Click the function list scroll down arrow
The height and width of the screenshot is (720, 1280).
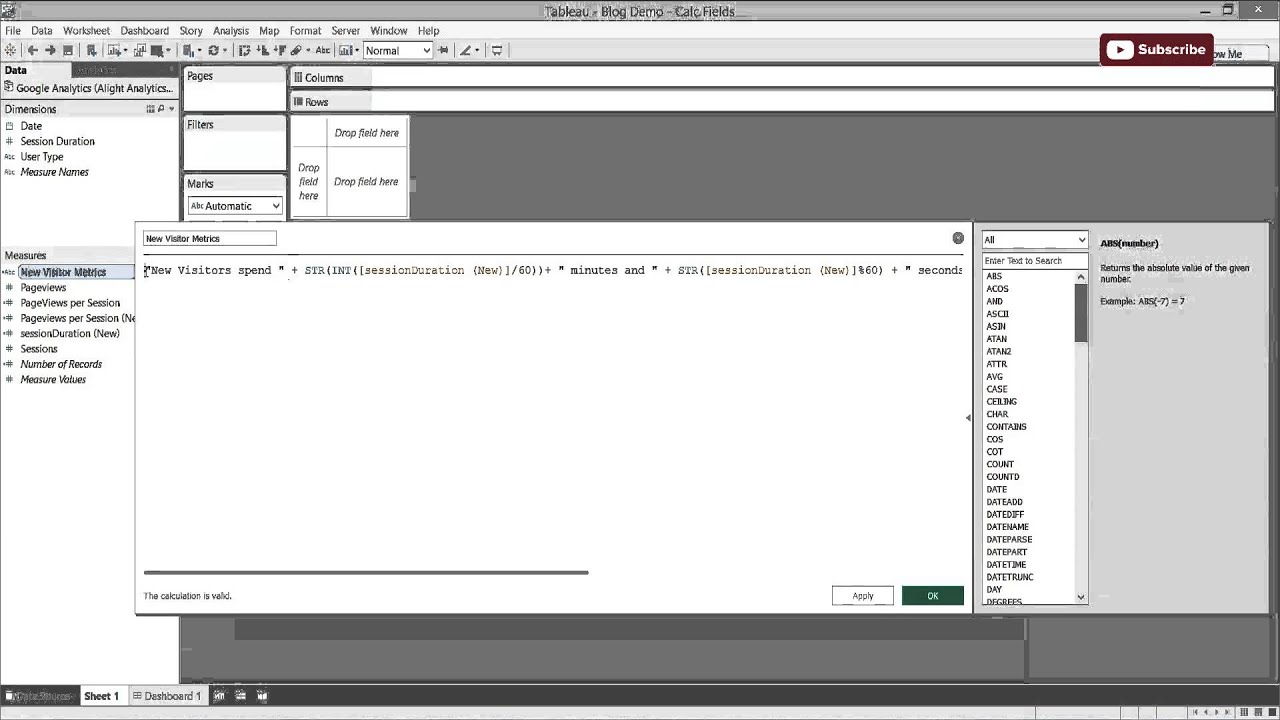(x=1081, y=597)
